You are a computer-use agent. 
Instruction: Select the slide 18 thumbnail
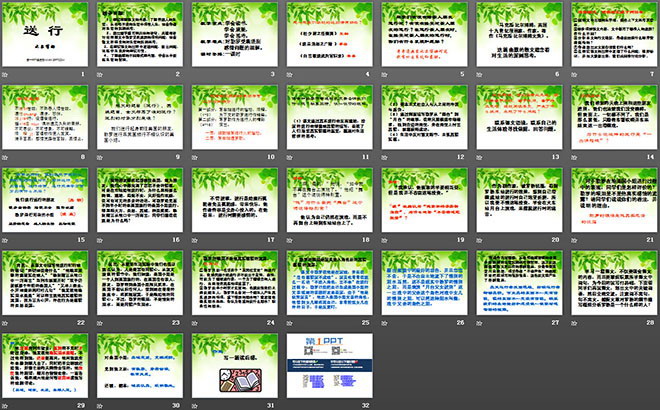pyautogui.click(x=330, y=200)
